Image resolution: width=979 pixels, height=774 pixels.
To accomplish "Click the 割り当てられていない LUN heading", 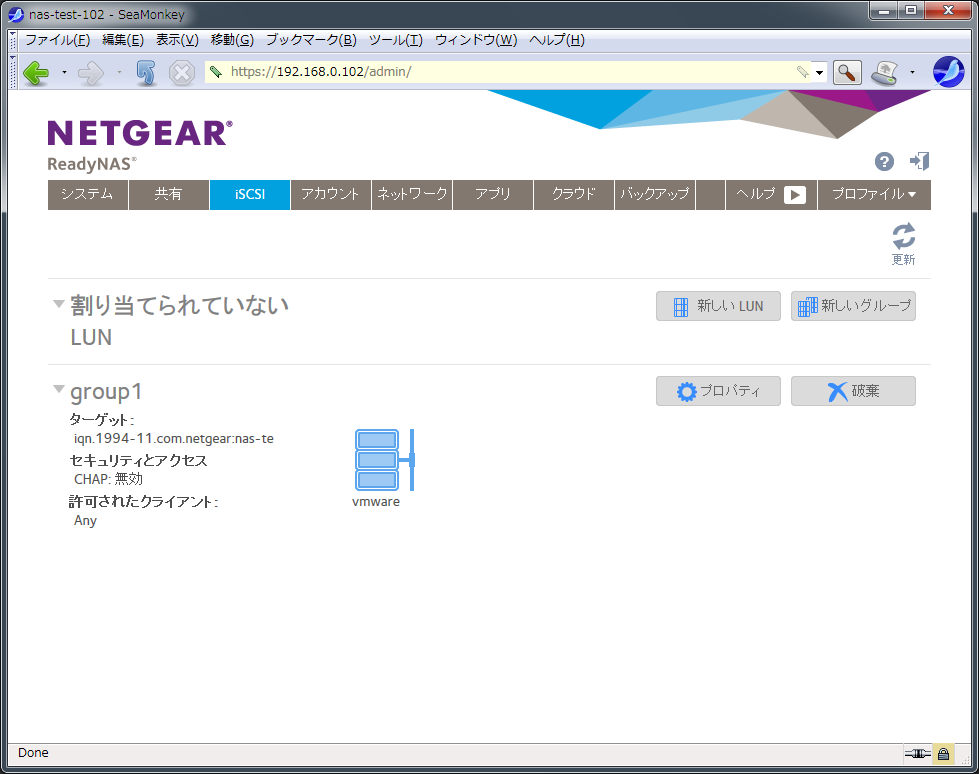I will 179,321.
